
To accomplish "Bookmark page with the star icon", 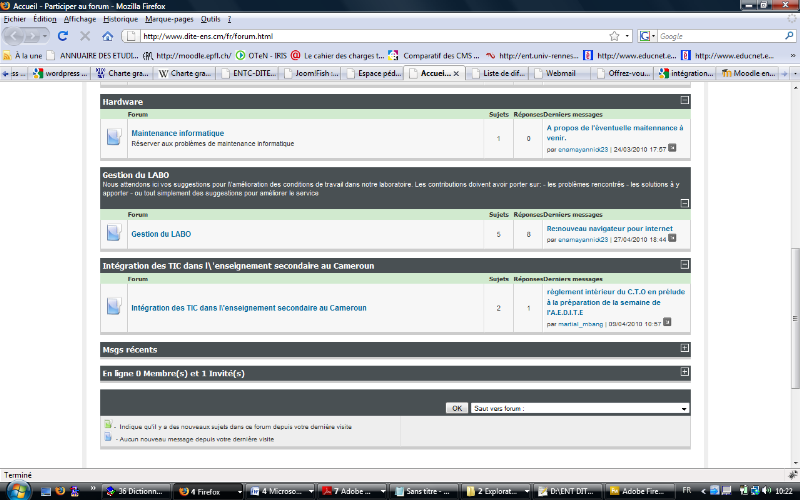I will point(614,36).
